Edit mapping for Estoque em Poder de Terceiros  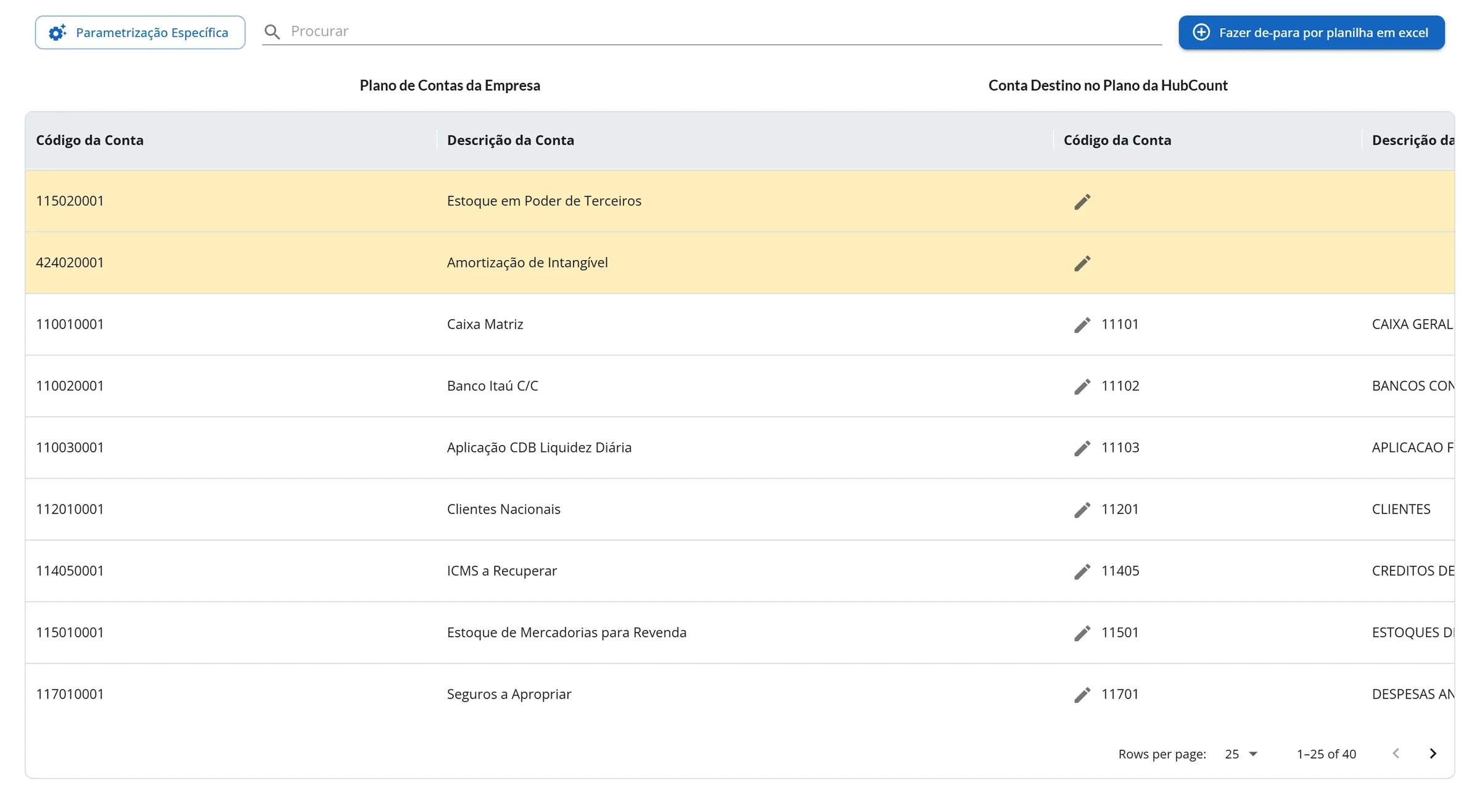point(1082,202)
